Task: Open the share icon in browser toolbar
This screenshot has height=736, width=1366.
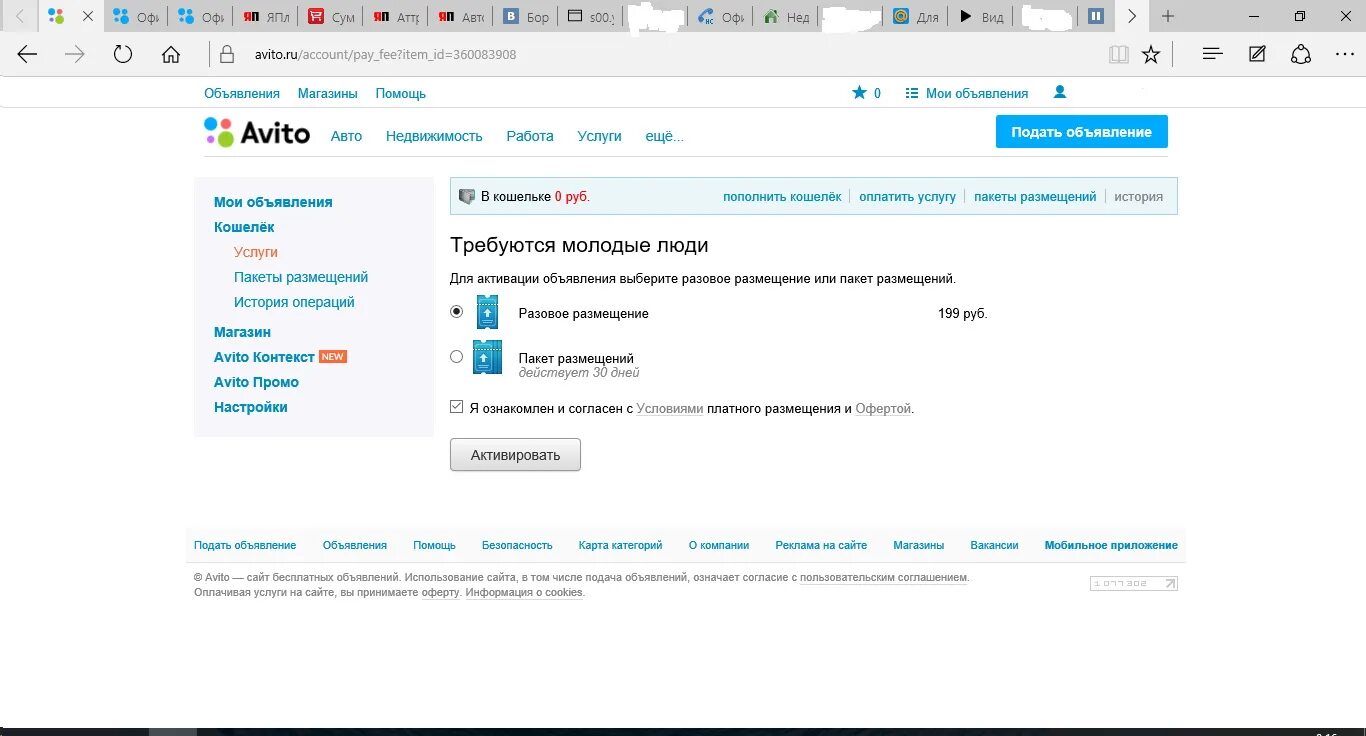Action: [x=1301, y=54]
